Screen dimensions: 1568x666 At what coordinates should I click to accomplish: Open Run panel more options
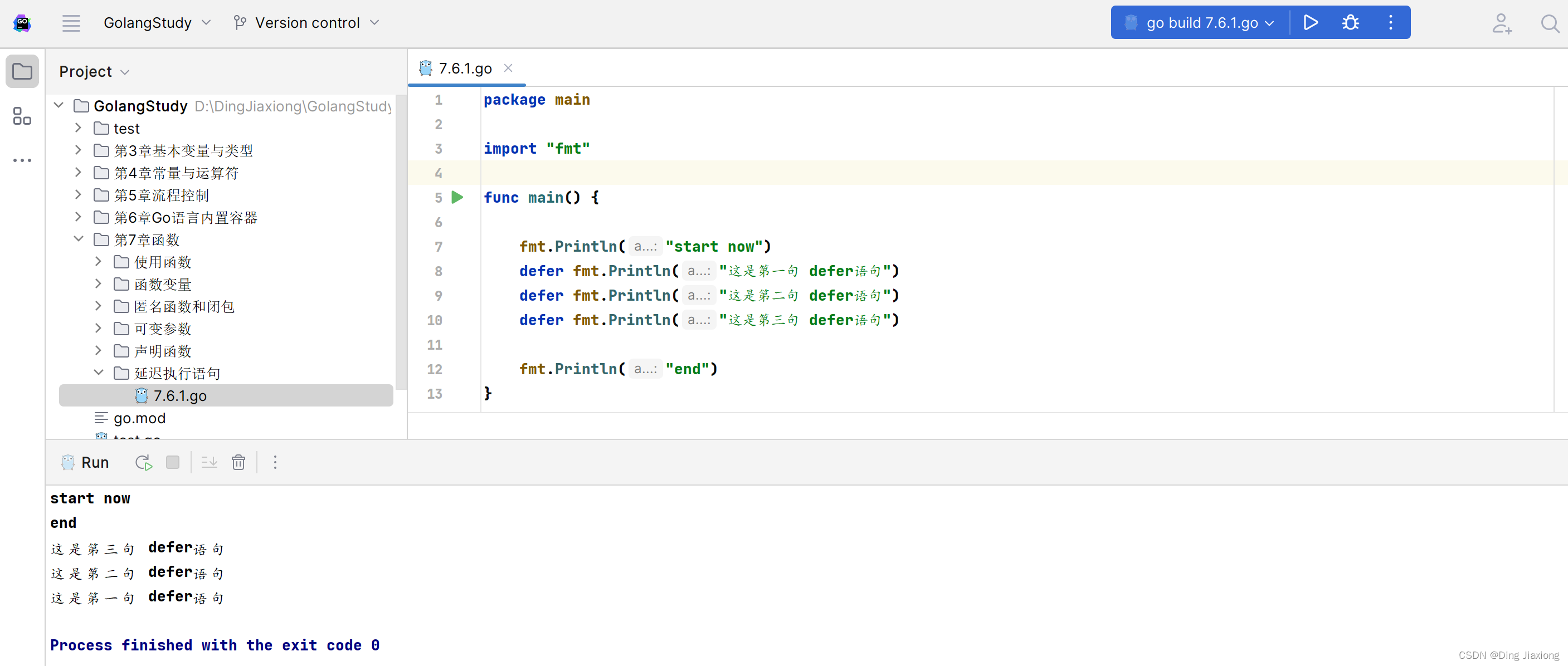[275, 462]
